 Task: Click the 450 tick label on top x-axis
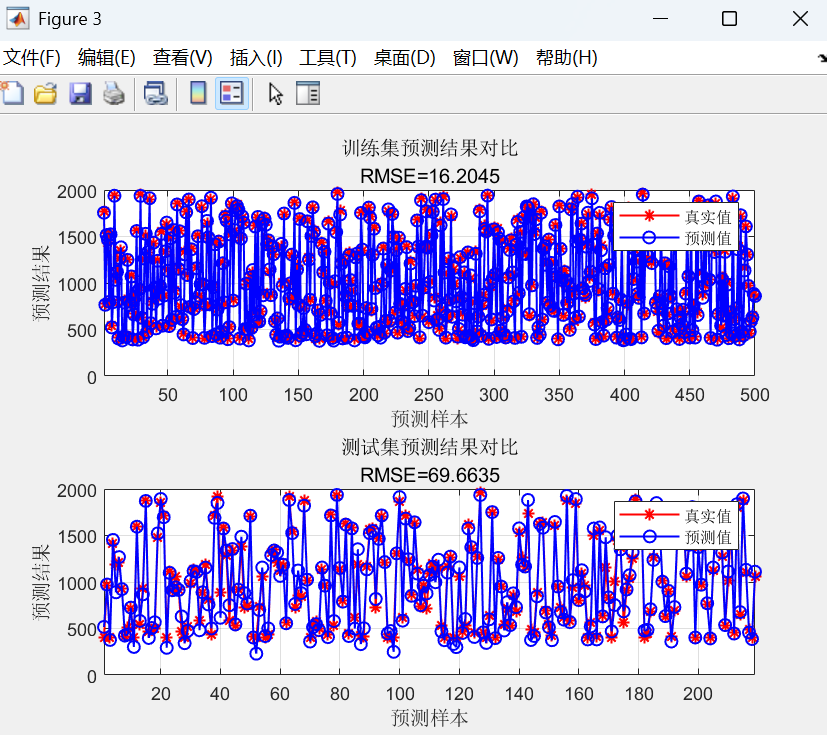pos(689,395)
